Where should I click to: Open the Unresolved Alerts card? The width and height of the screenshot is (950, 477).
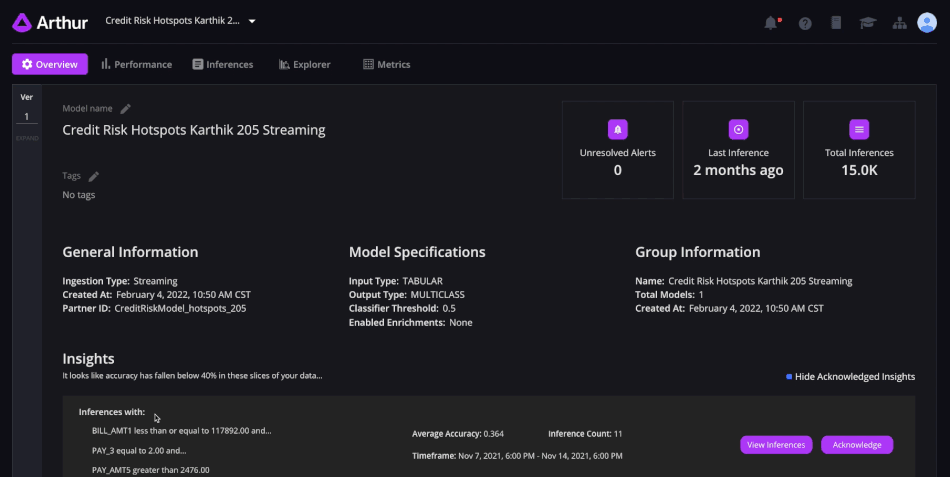pyautogui.click(x=617, y=149)
